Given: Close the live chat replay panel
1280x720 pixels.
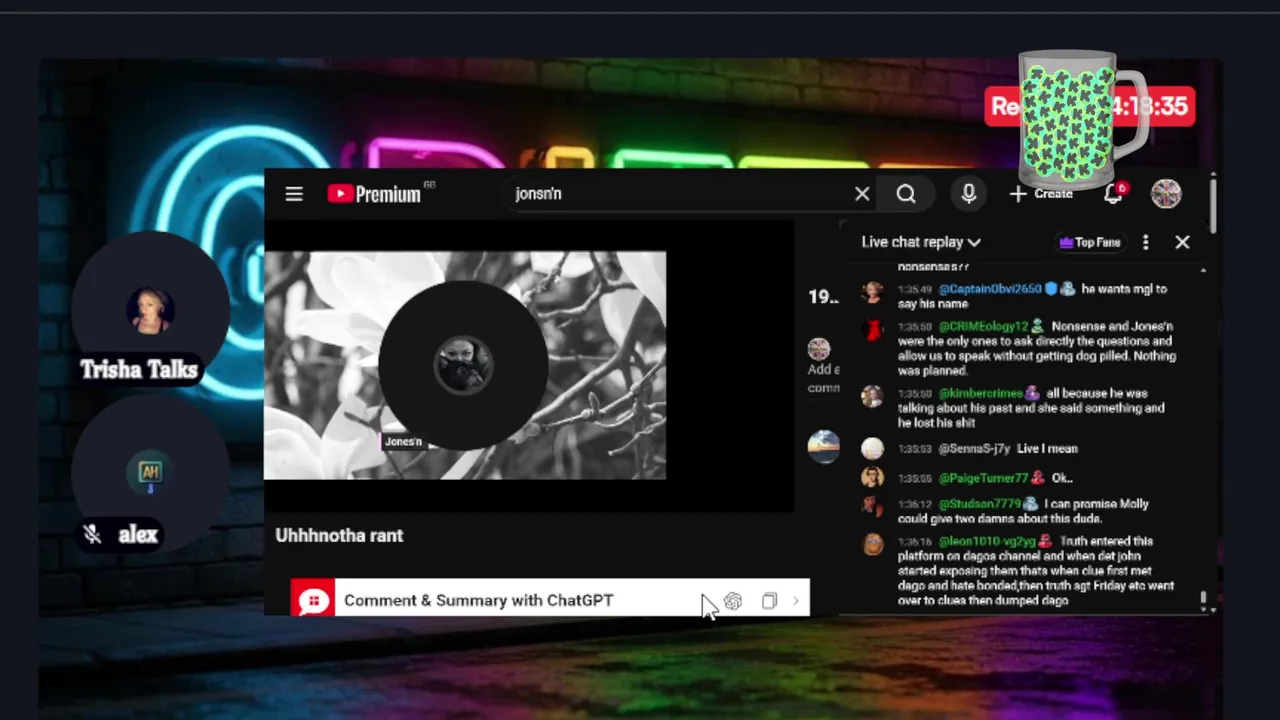Looking at the screenshot, I should [1182, 242].
